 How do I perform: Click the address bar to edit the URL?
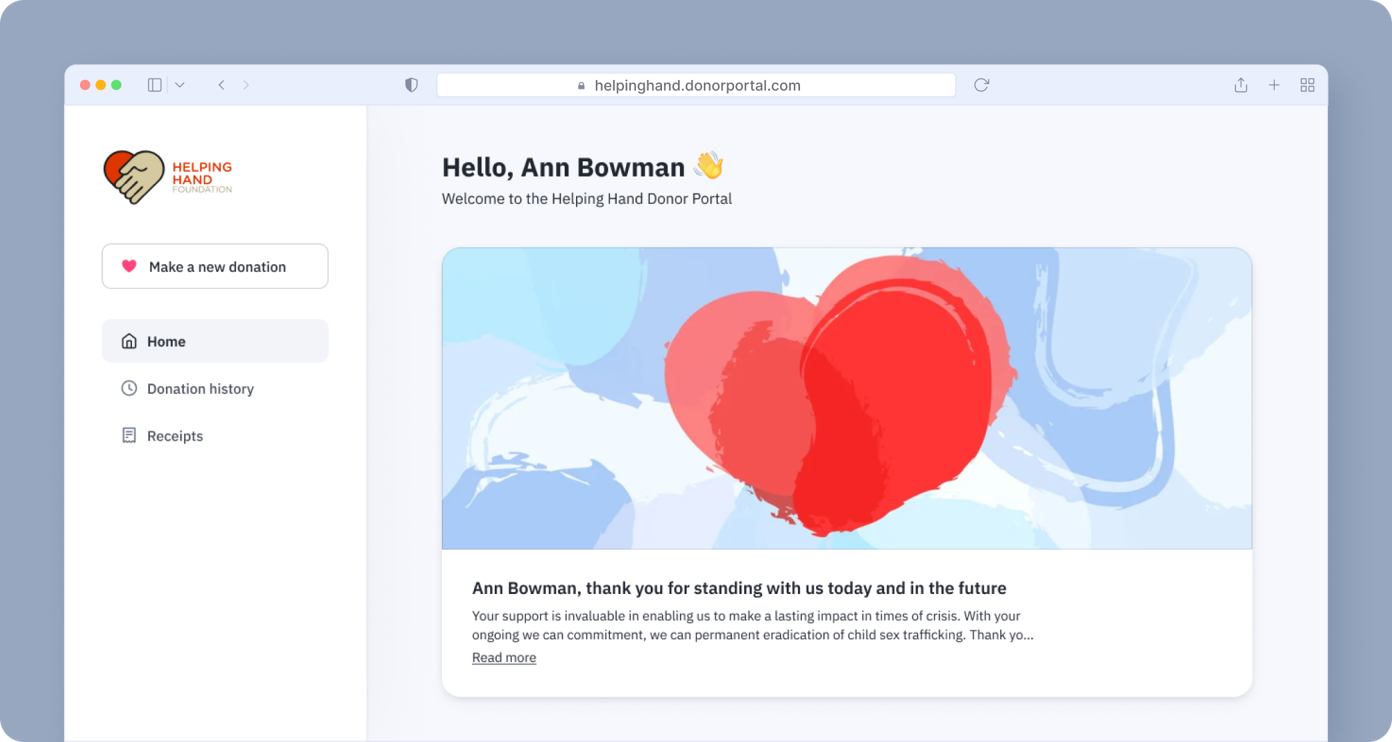(x=695, y=85)
